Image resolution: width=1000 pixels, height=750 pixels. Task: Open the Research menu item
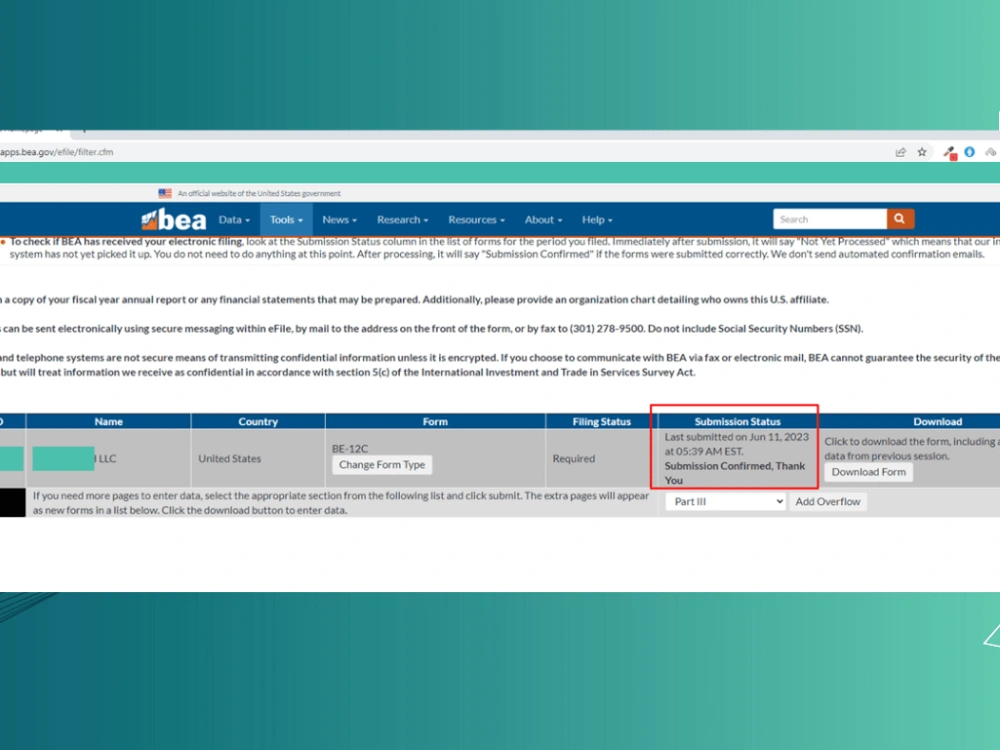click(x=402, y=219)
